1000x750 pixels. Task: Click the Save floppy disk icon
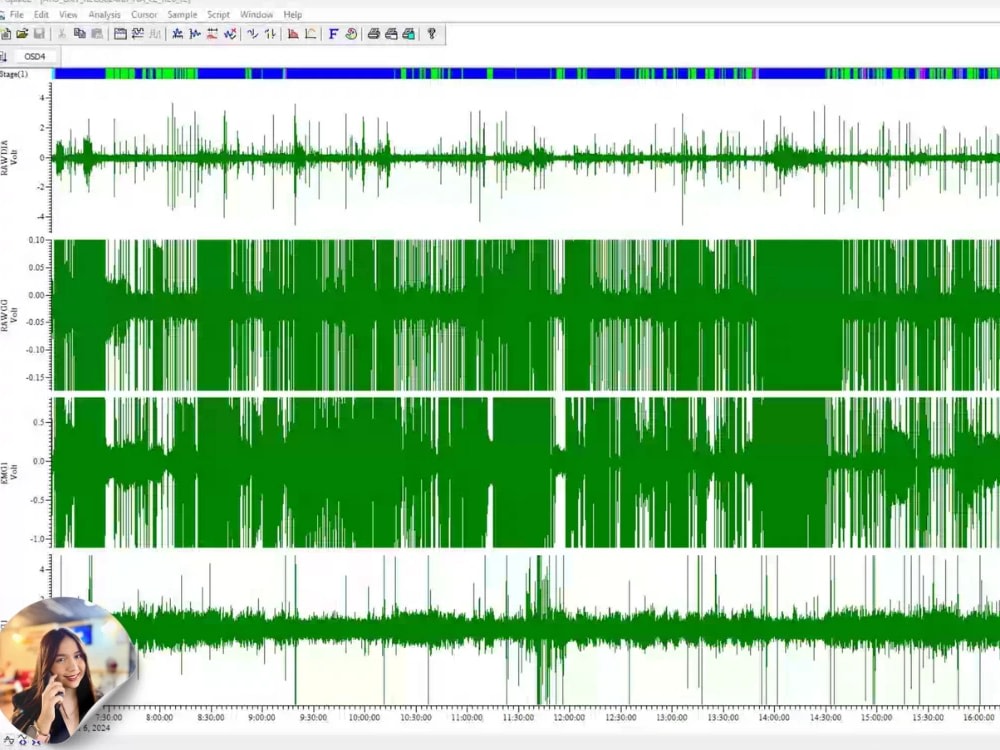point(39,34)
